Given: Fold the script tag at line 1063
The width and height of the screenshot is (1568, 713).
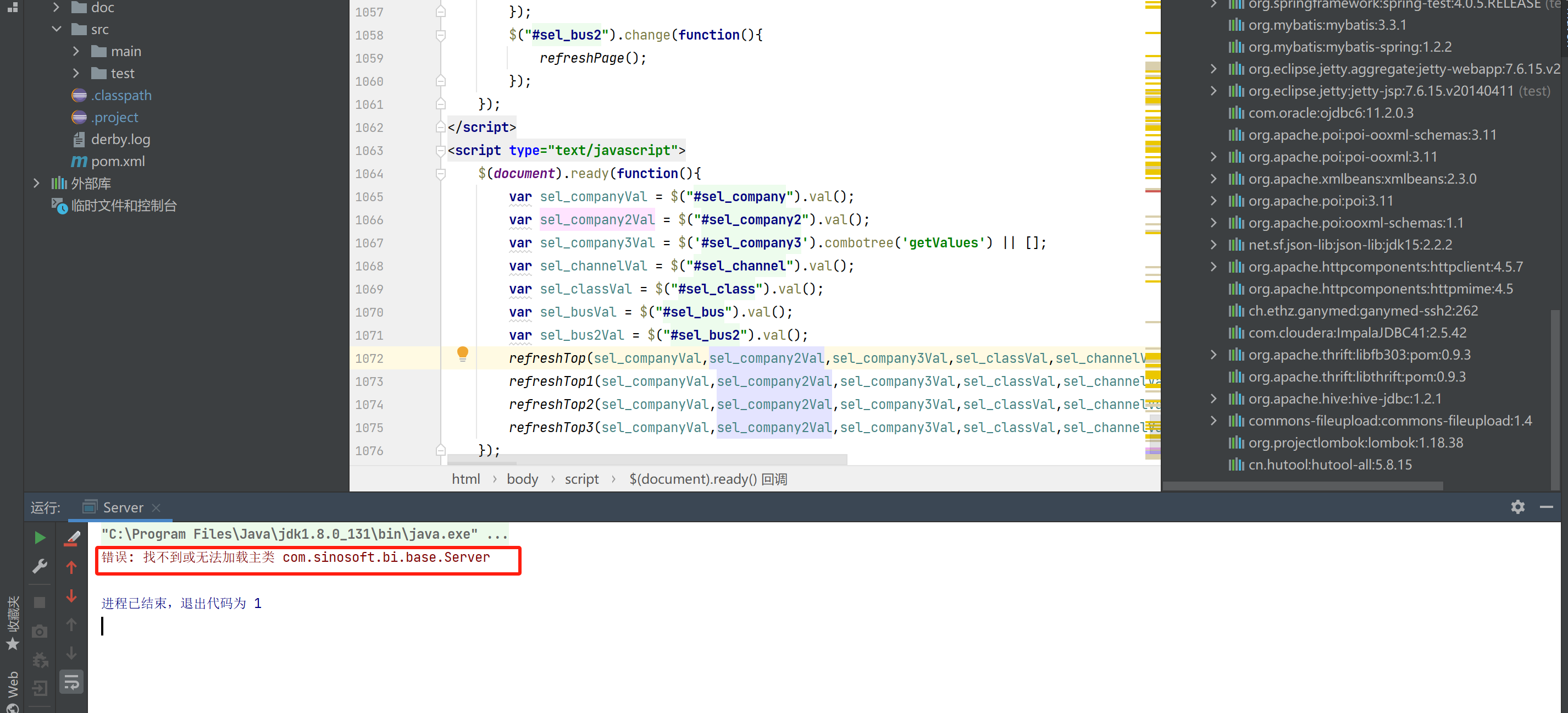Looking at the screenshot, I should click(441, 151).
